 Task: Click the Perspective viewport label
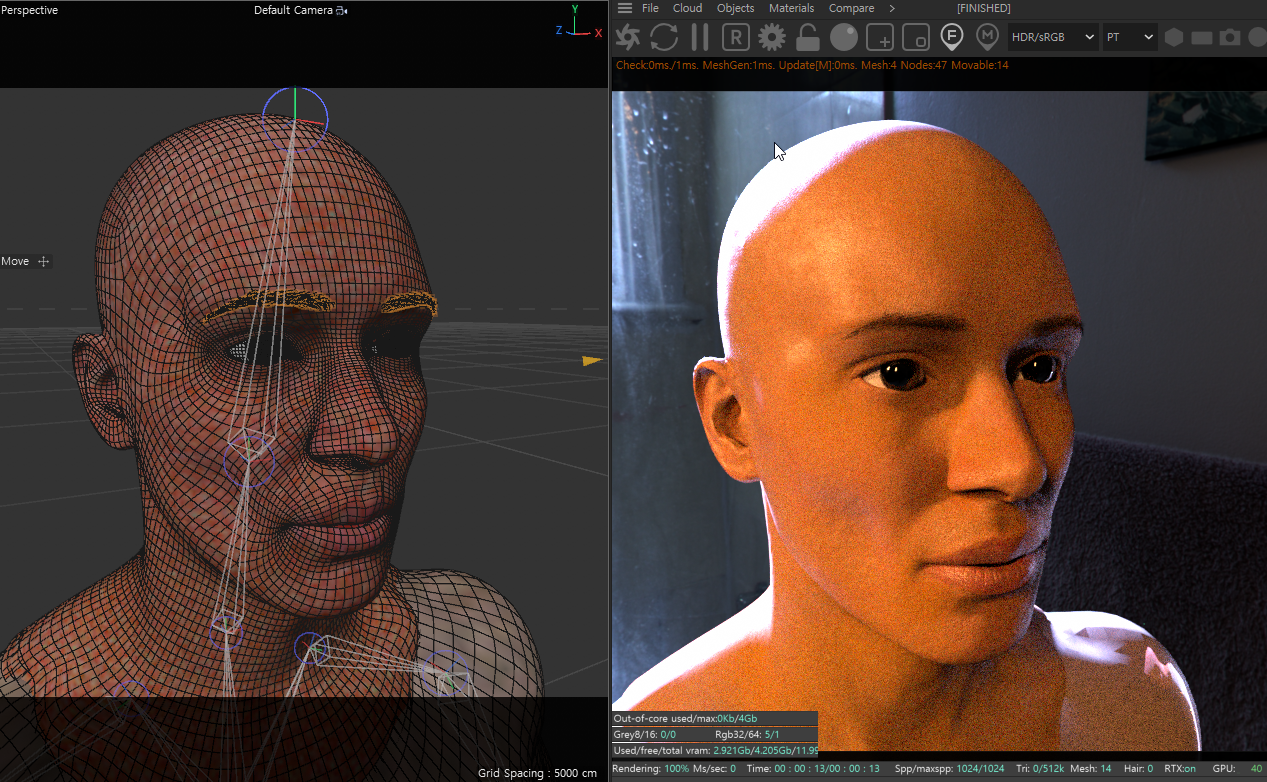[30, 10]
